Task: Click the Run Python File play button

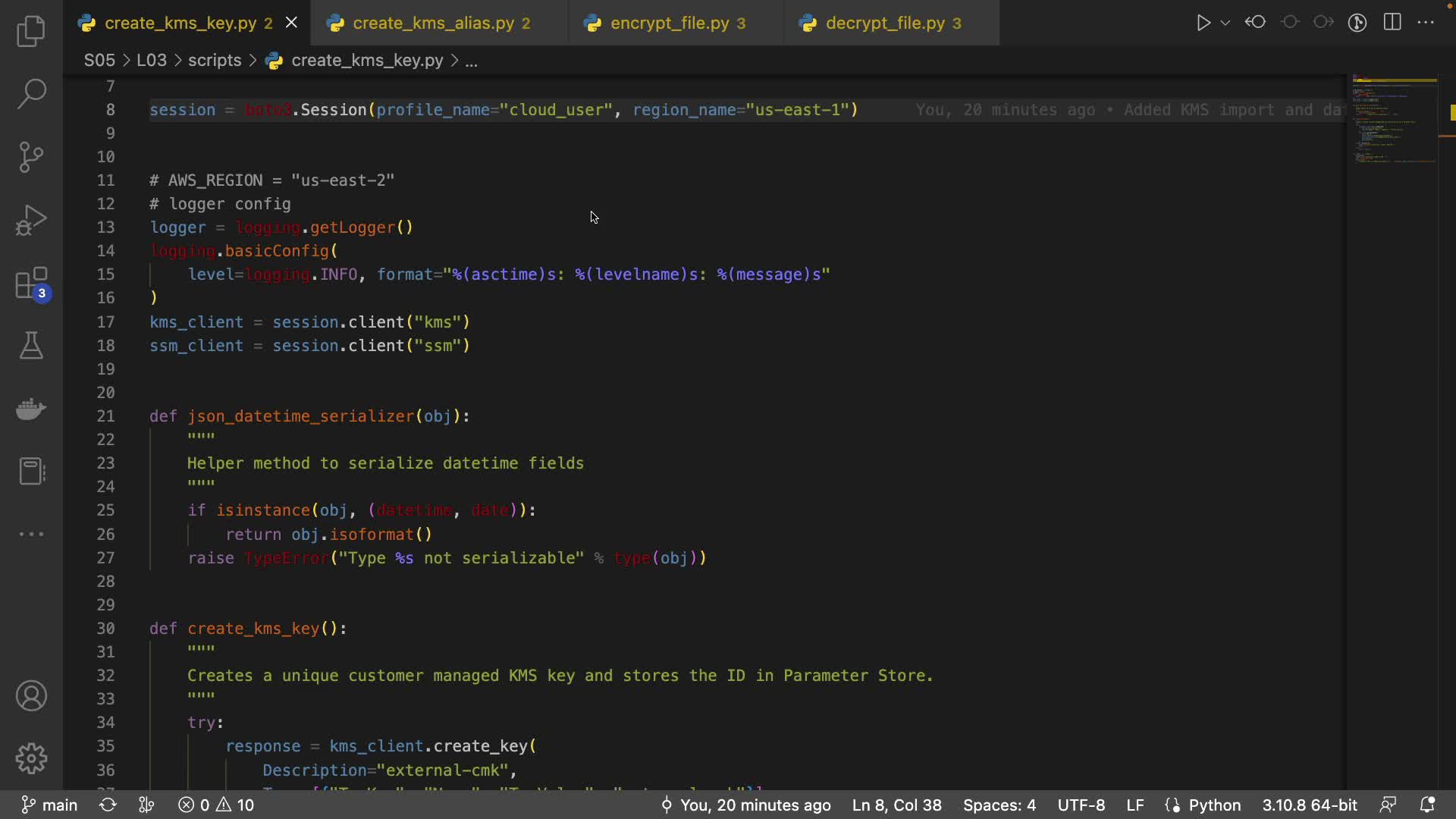Action: [x=1203, y=23]
